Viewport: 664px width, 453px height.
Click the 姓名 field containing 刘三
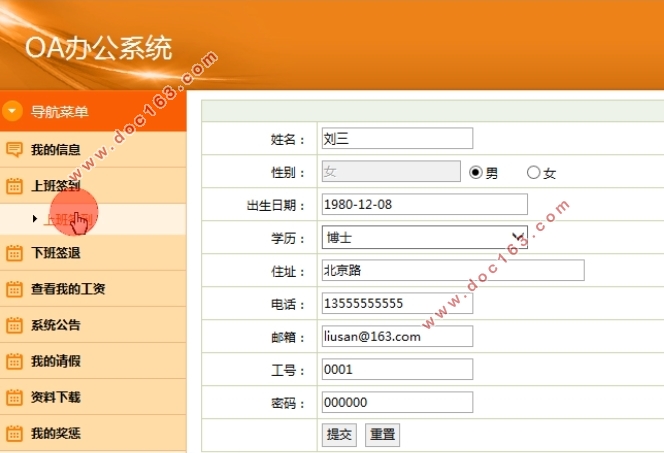point(397,138)
